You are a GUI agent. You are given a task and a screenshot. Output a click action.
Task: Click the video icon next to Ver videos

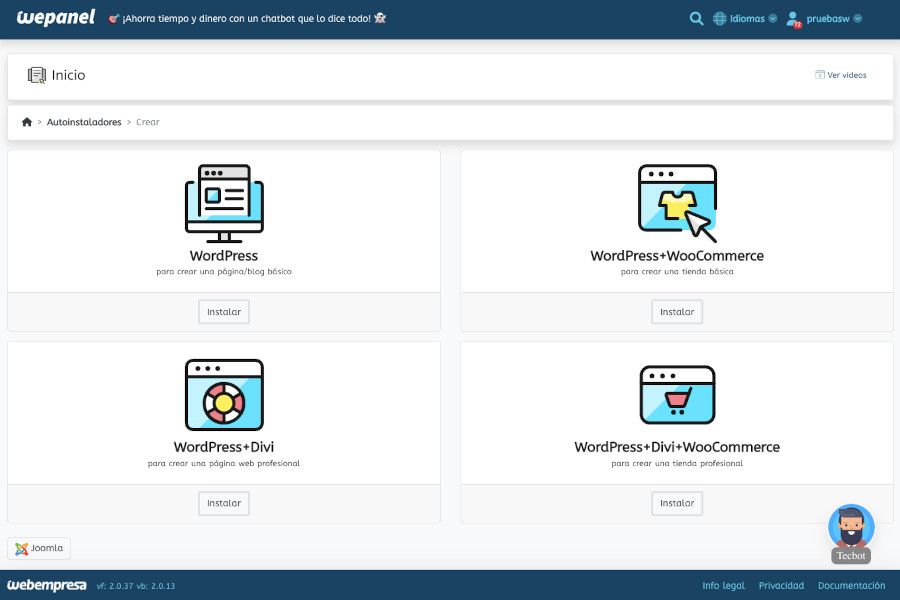pyautogui.click(x=820, y=75)
